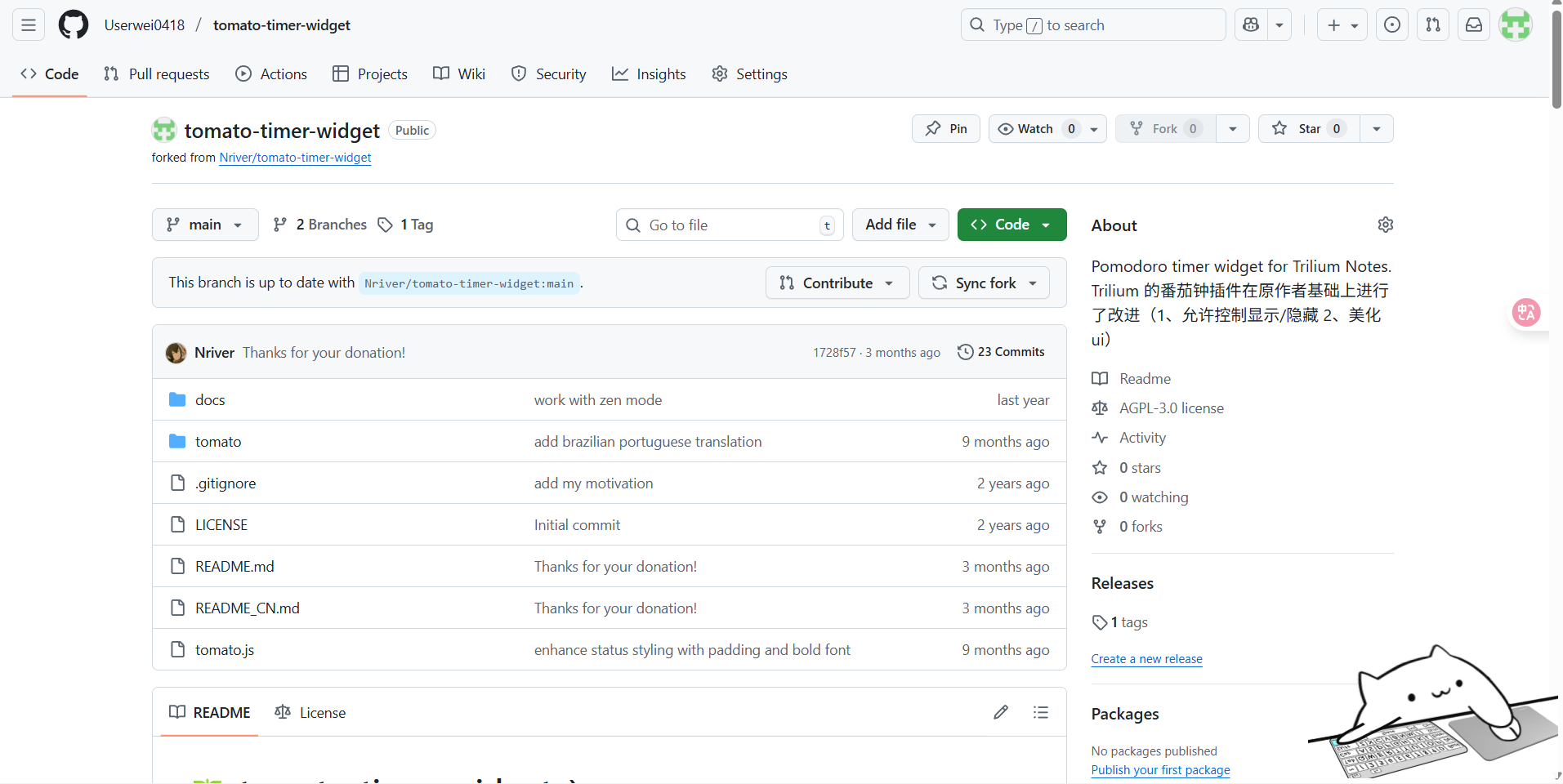
Task: View the 1 Tag link
Action: tap(406, 225)
